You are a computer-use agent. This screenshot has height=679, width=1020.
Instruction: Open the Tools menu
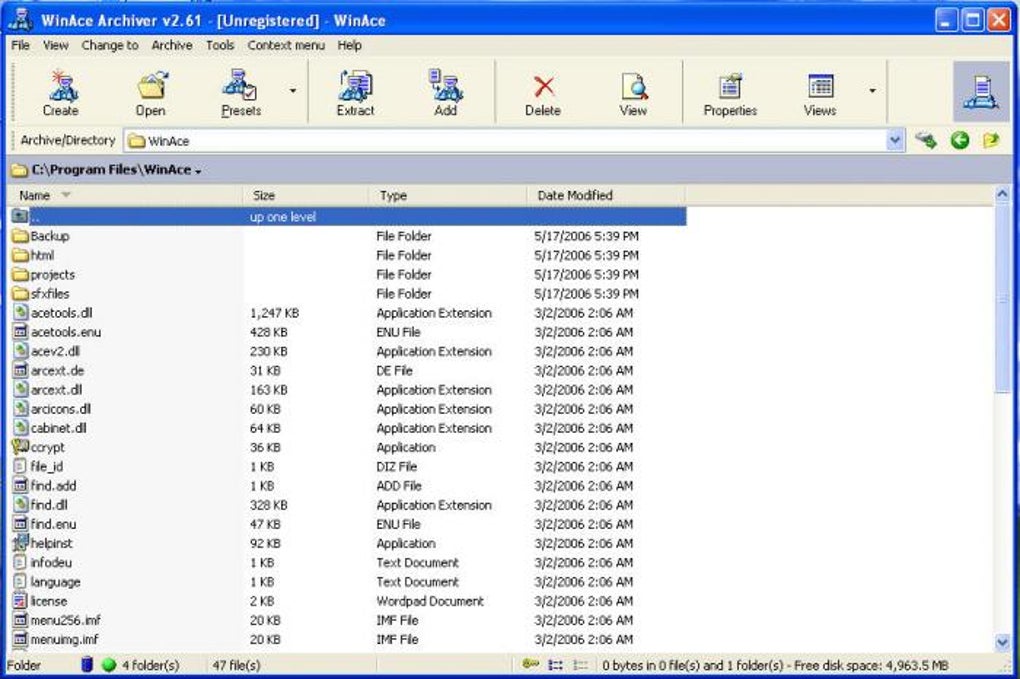tap(220, 45)
